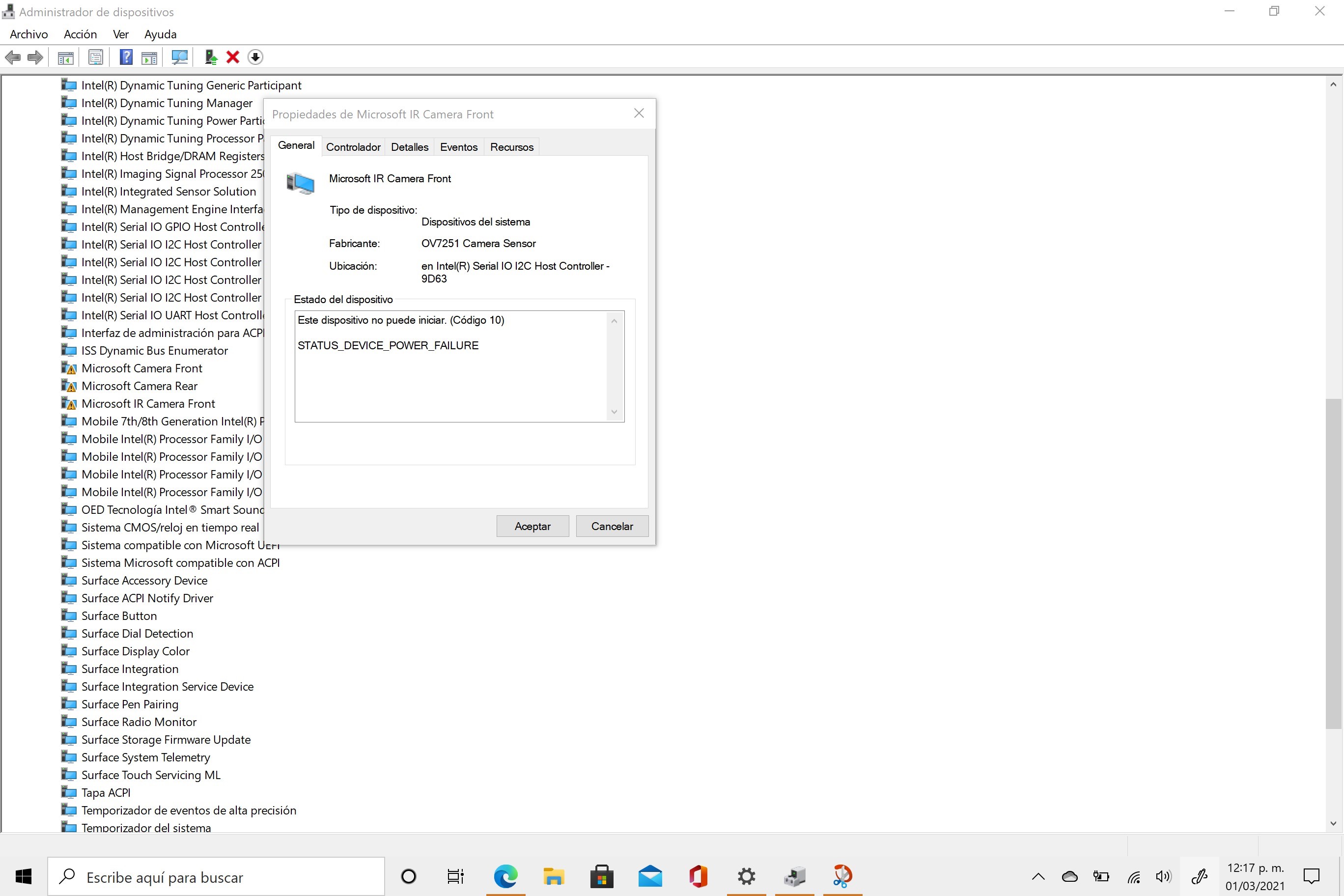Click the Disable device down-arrow icon
Image resolution: width=1344 pixels, height=896 pixels.
click(255, 57)
